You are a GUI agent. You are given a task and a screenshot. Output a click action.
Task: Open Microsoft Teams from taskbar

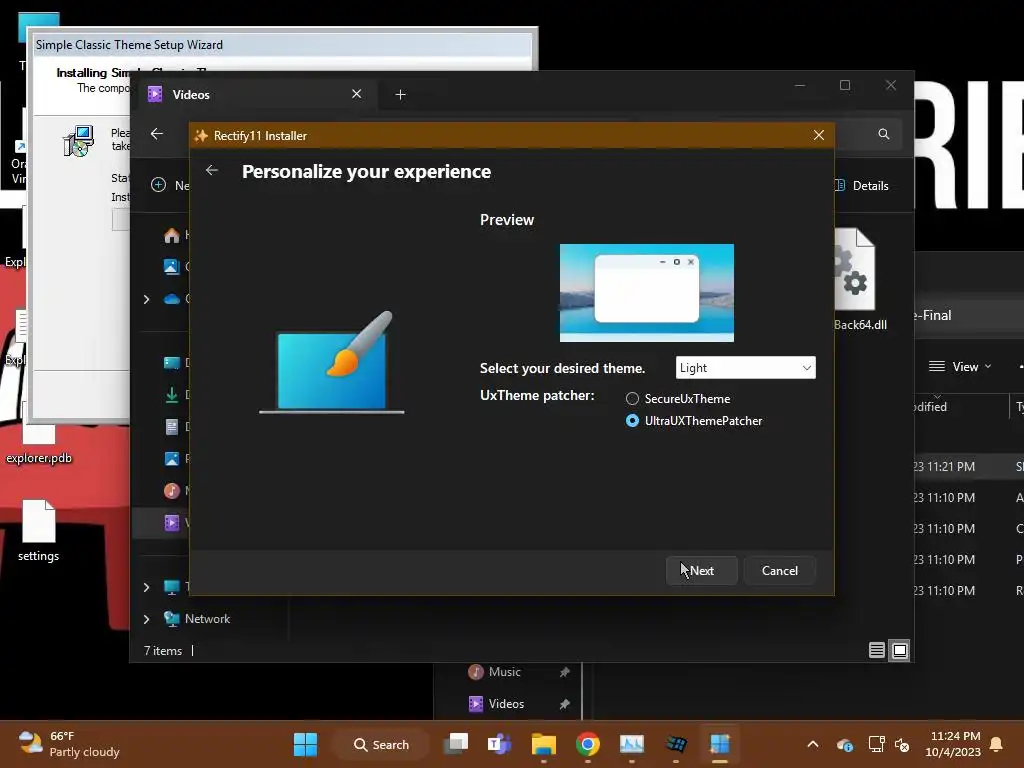coord(499,744)
